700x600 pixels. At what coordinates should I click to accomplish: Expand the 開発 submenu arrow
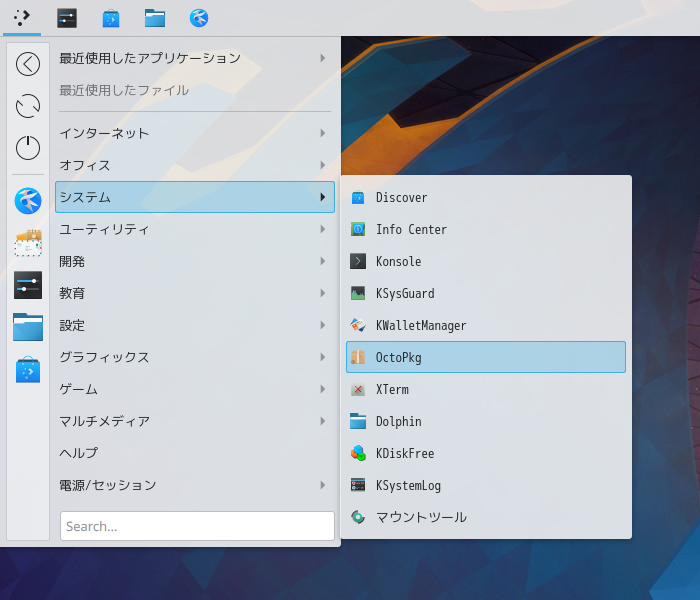pos(322,261)
